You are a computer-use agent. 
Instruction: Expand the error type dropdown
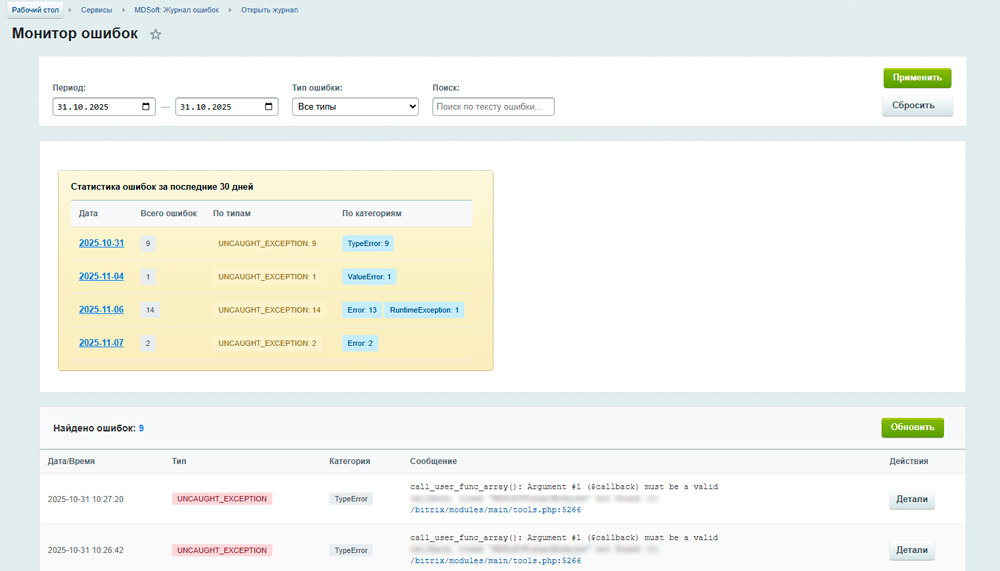pos(355,107)
